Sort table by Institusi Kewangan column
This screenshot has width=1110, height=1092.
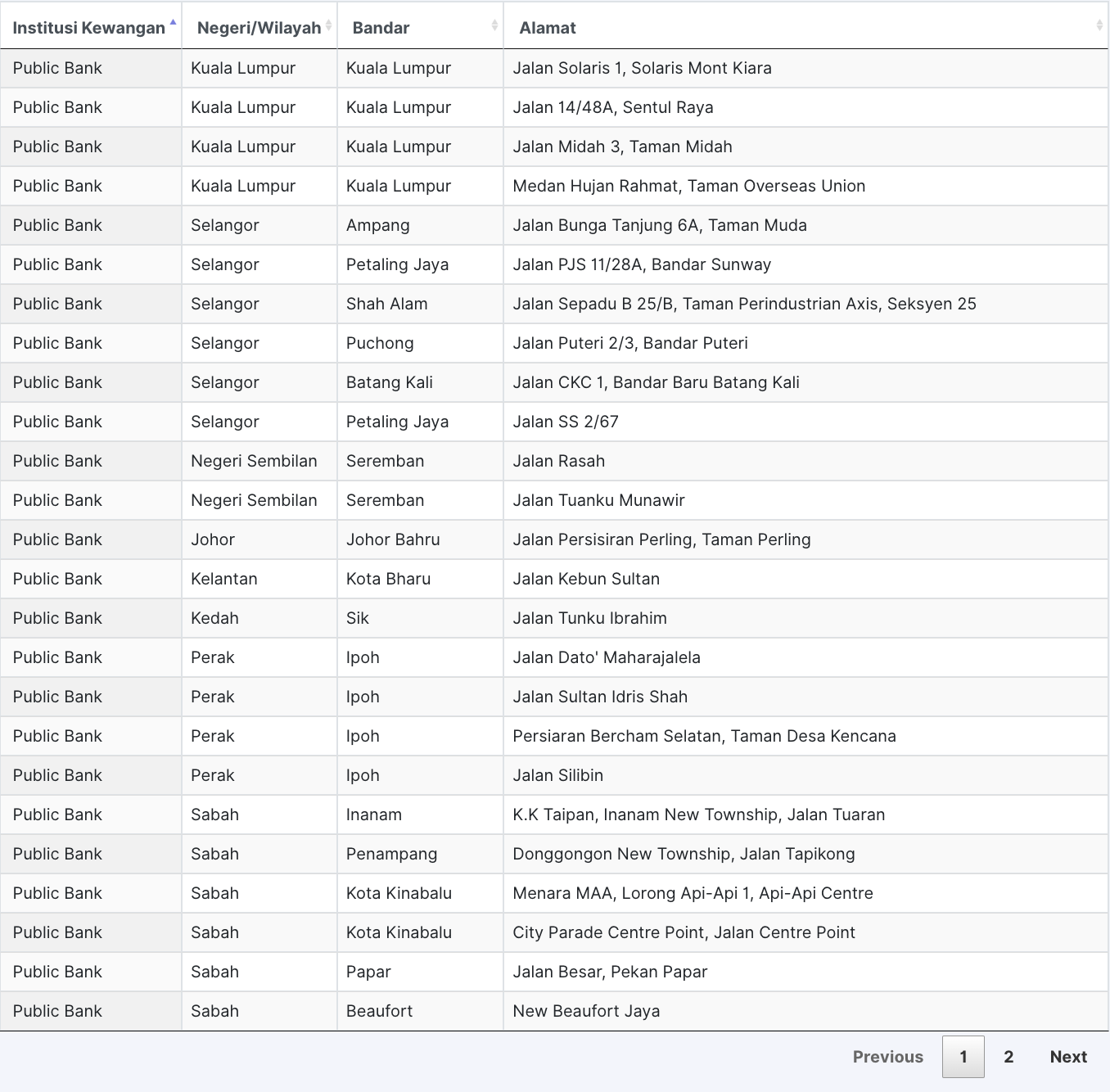point(88,28)
